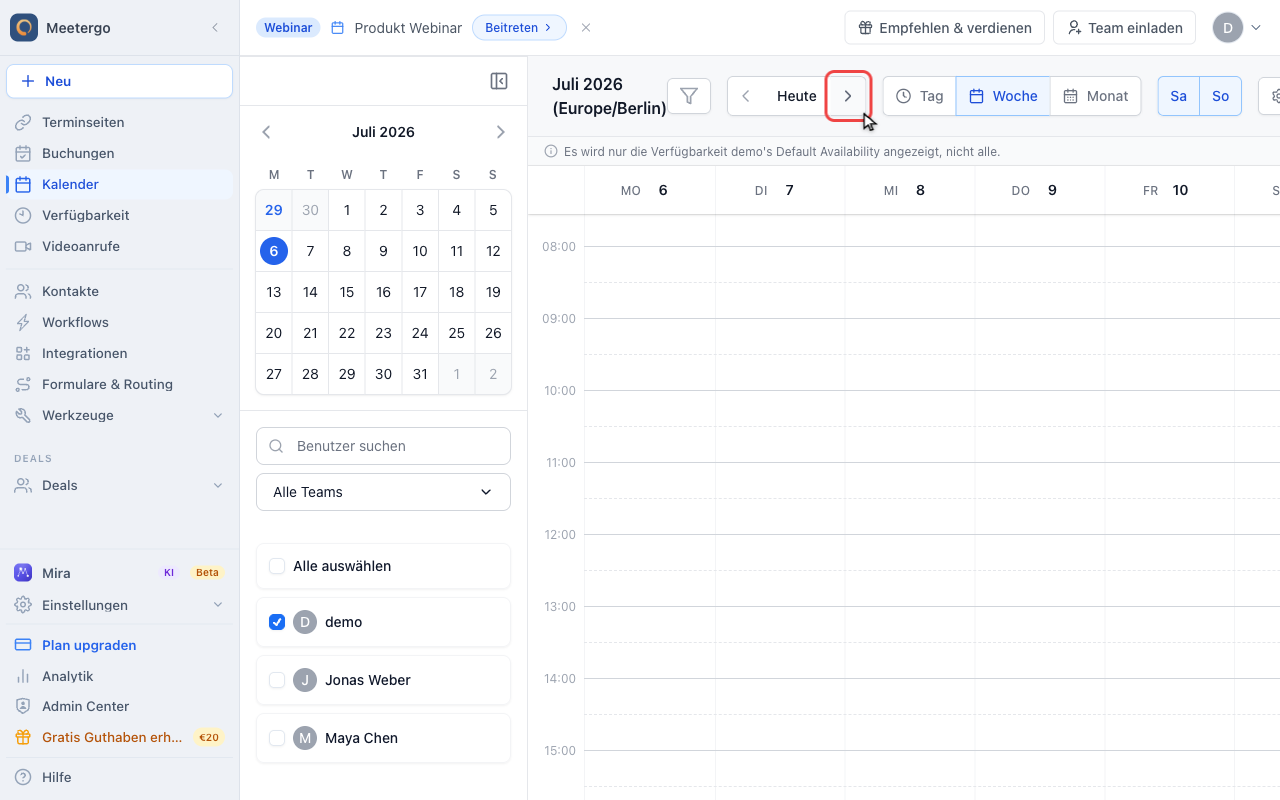The height and width of the screenshot is (800, 1280).
Task: Open the Mira KI assistant
Action: 120,573
